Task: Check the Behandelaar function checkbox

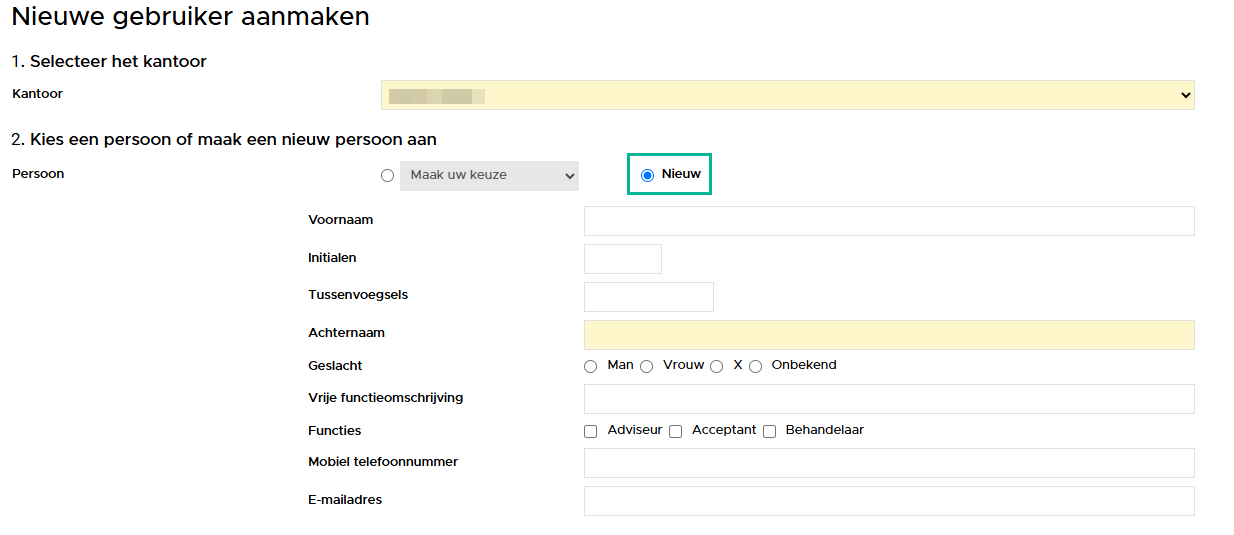Action: coord(769,432)
